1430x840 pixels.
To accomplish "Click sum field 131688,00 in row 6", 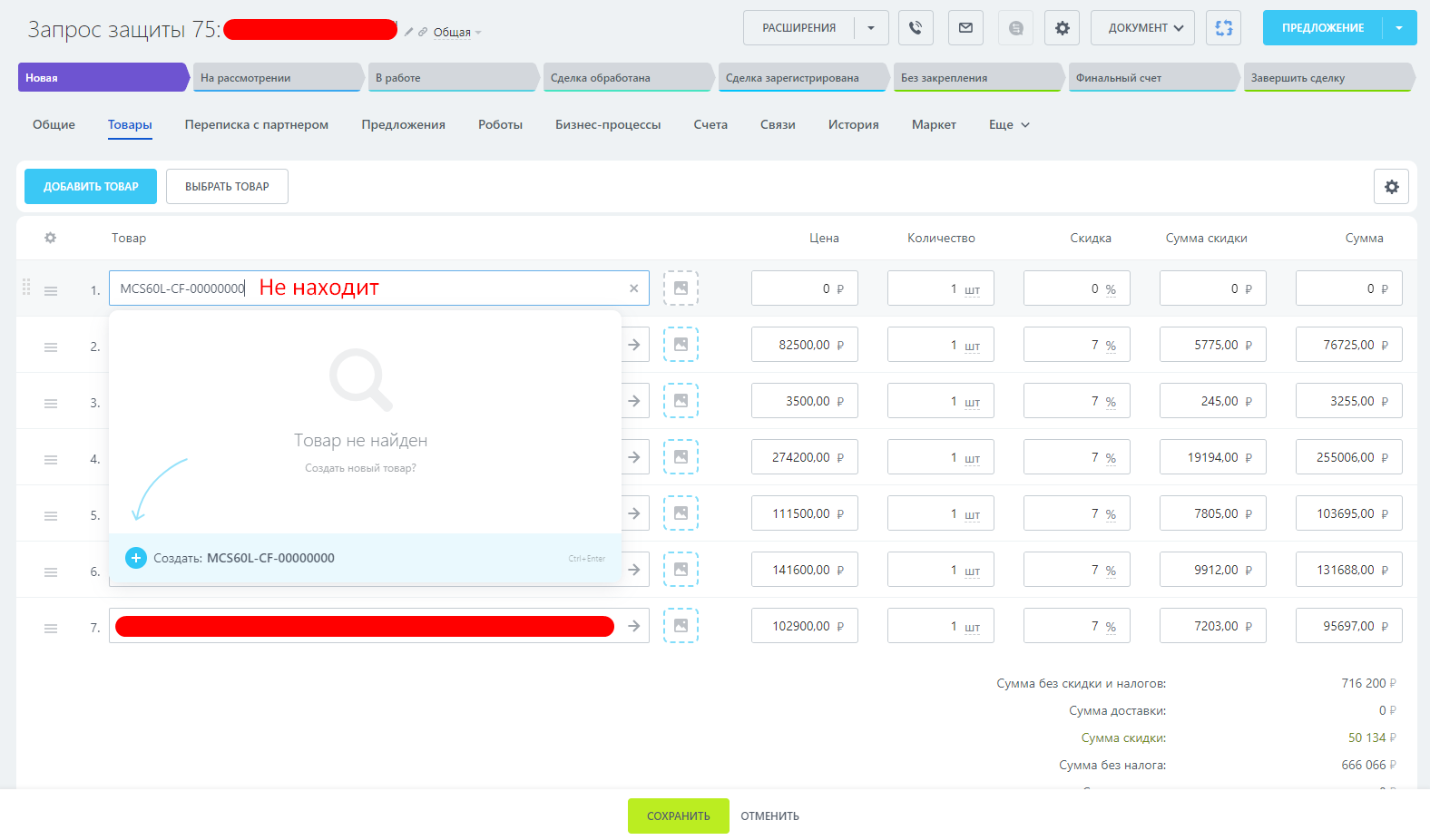I will tap(1348, 570).
